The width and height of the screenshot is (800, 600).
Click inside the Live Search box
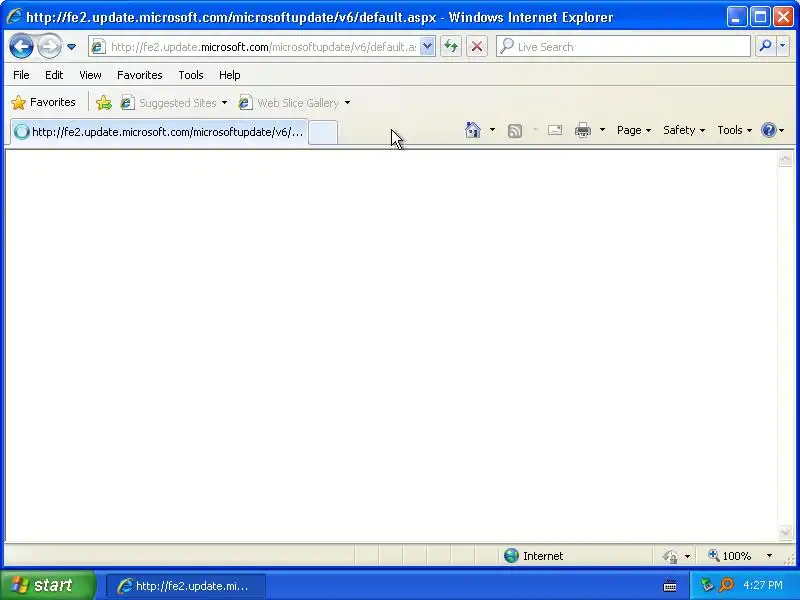coord(623,46)
